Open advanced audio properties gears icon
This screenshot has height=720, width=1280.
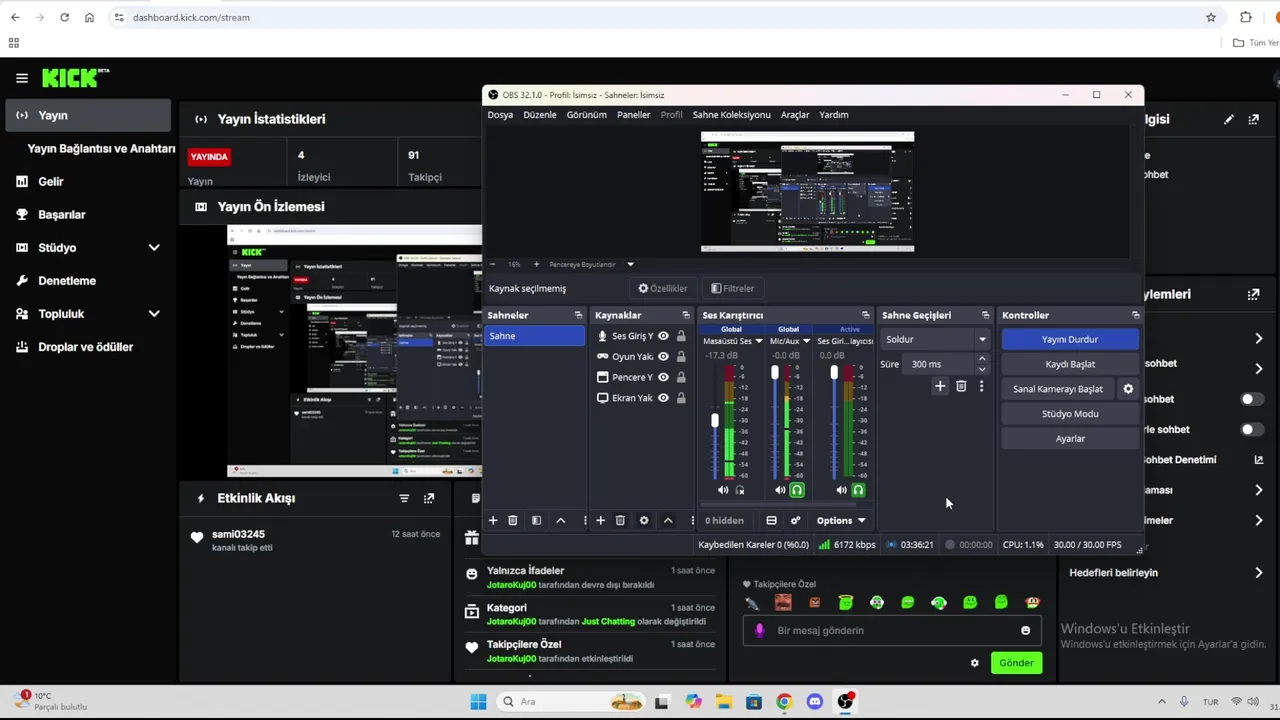(795, 520)
